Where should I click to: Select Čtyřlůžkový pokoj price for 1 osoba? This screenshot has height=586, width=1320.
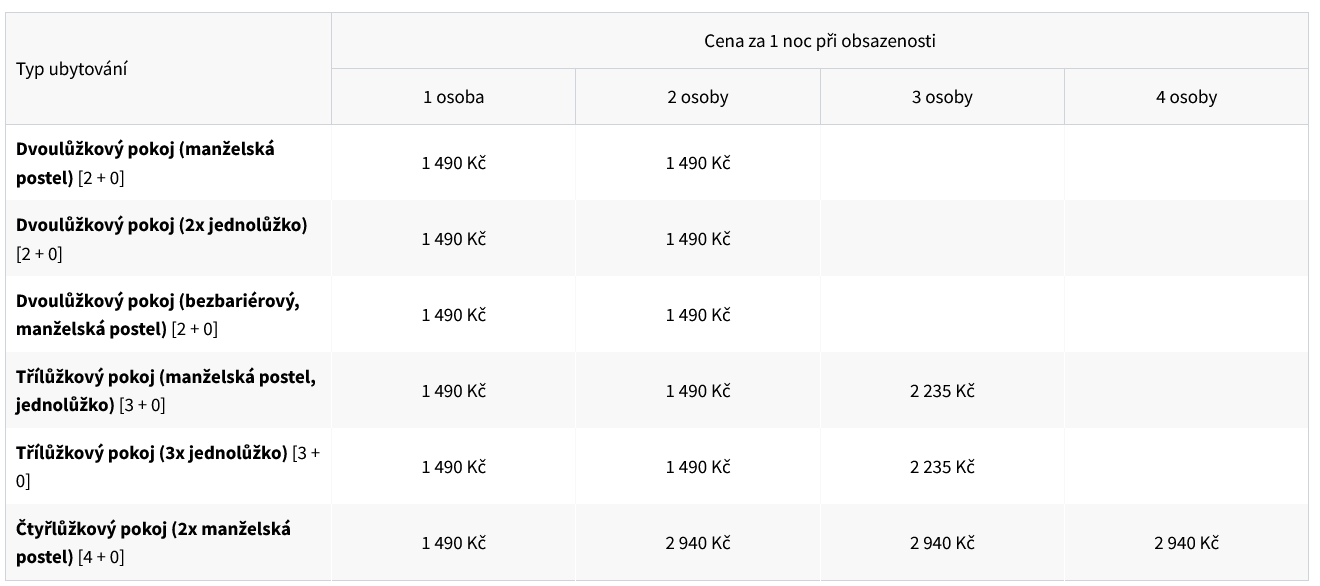(453, 543)
